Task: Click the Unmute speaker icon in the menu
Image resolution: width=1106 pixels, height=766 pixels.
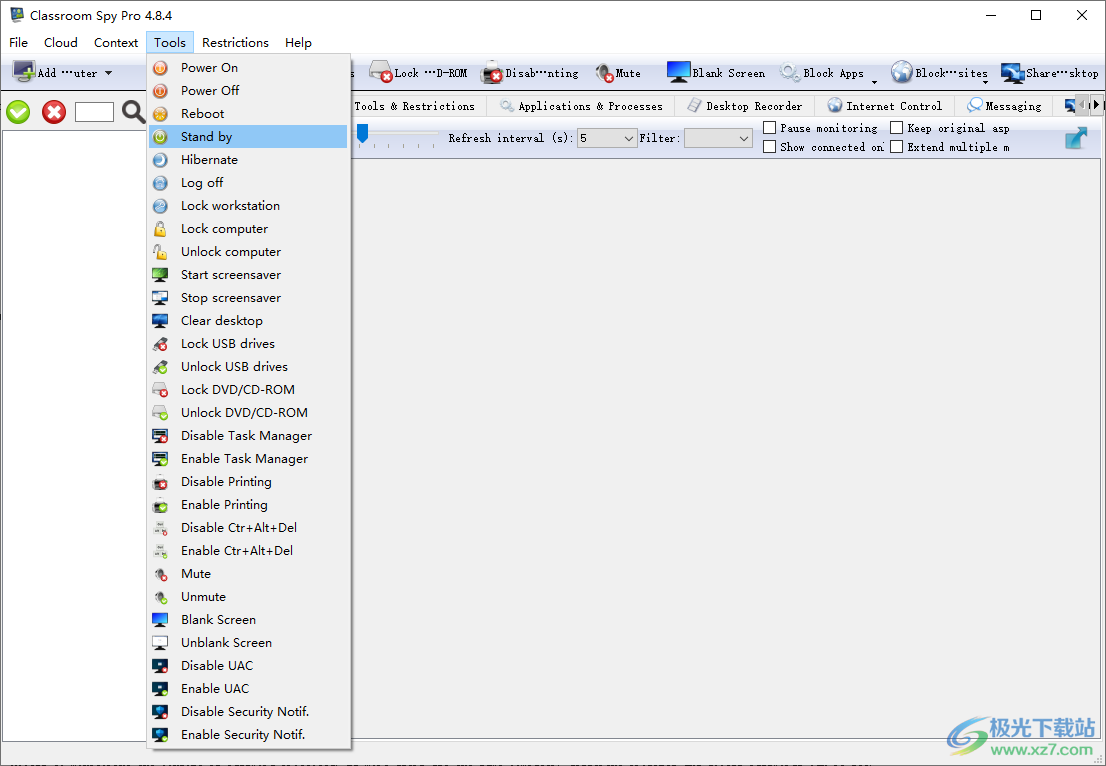Action: pos(161,597)
